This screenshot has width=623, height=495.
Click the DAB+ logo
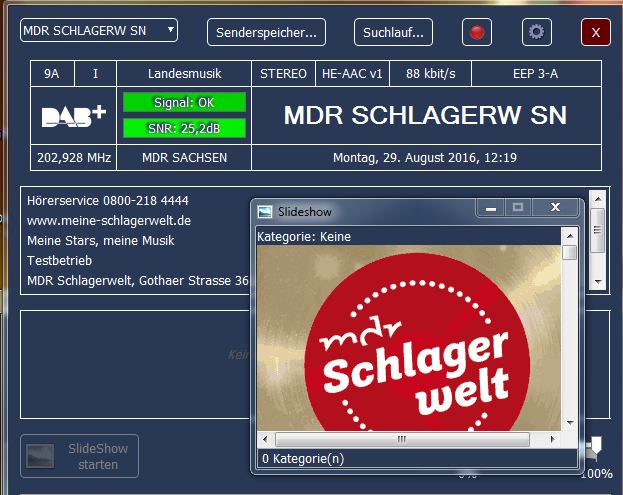[74, 116]
